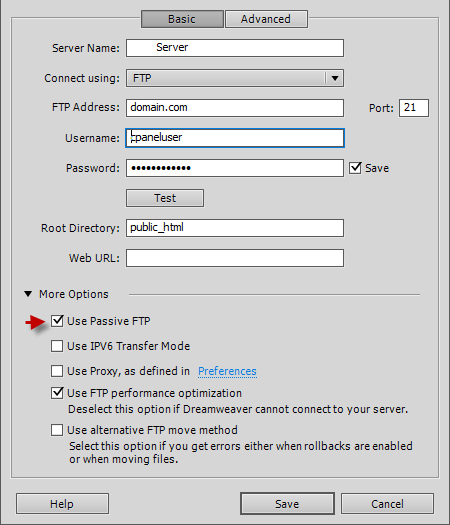This screenshot has height=525, width=450.
Task: Uncheck the Save password checkbox
Action: [355, 168]
